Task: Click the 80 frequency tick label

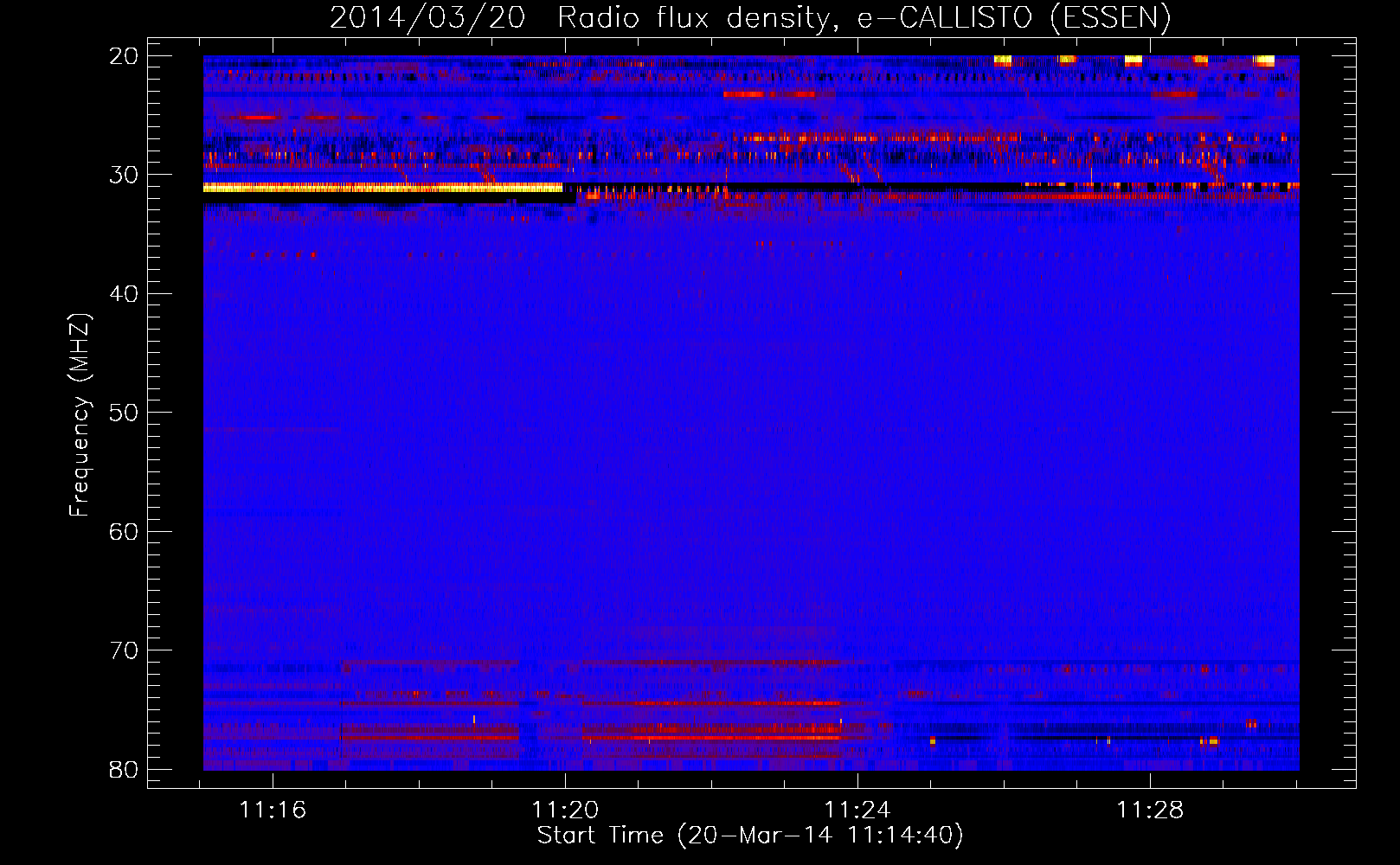Action: (125, 770)
